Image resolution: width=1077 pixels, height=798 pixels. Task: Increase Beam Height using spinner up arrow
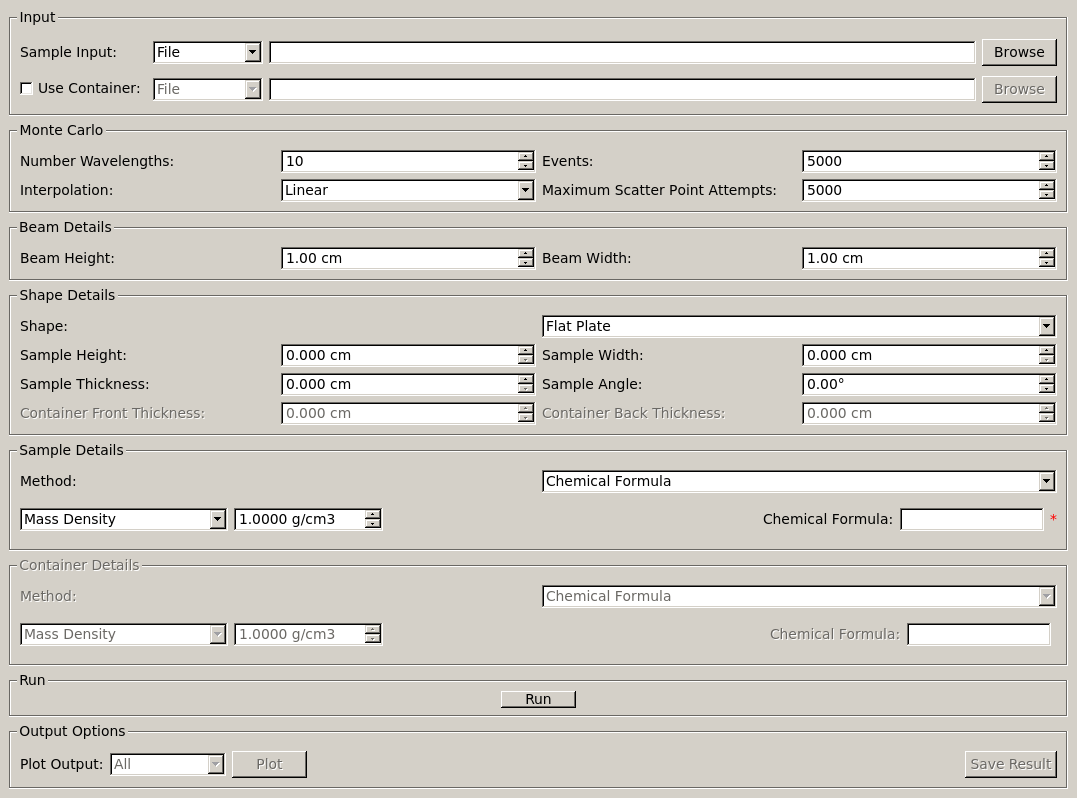click(x=525, y=254)
